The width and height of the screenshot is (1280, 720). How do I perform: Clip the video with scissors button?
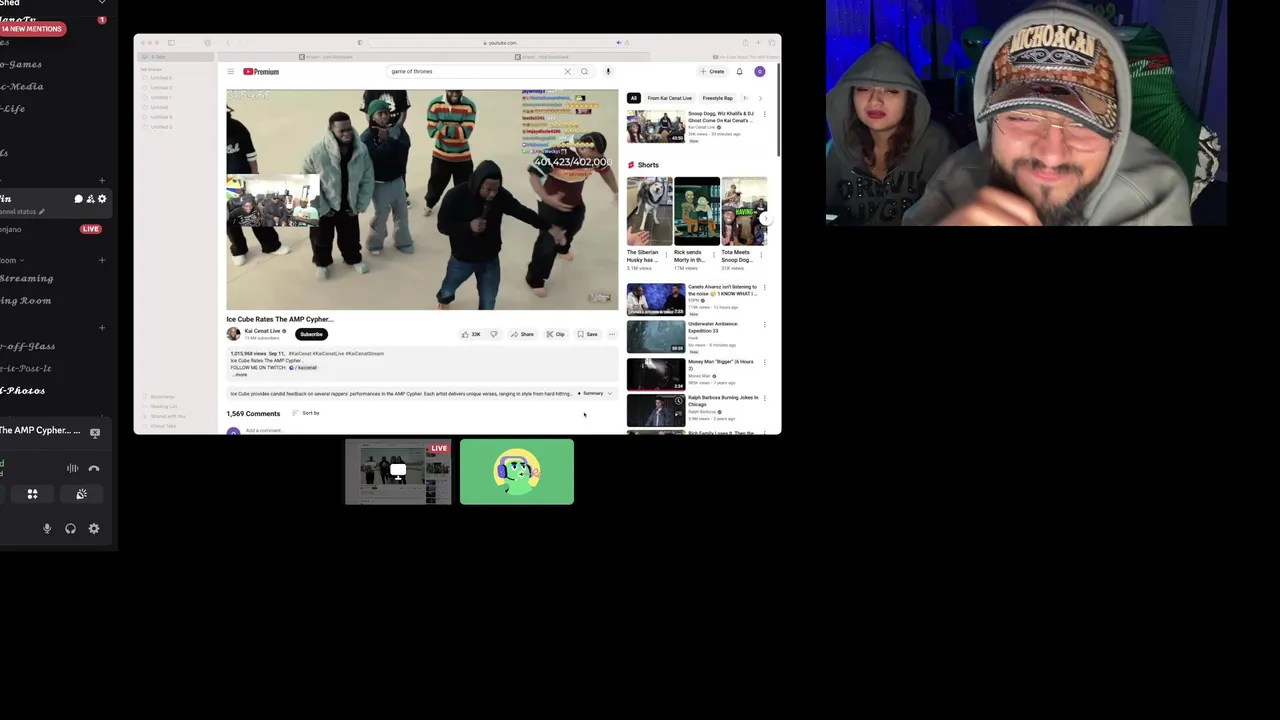(x=555, y=334)
